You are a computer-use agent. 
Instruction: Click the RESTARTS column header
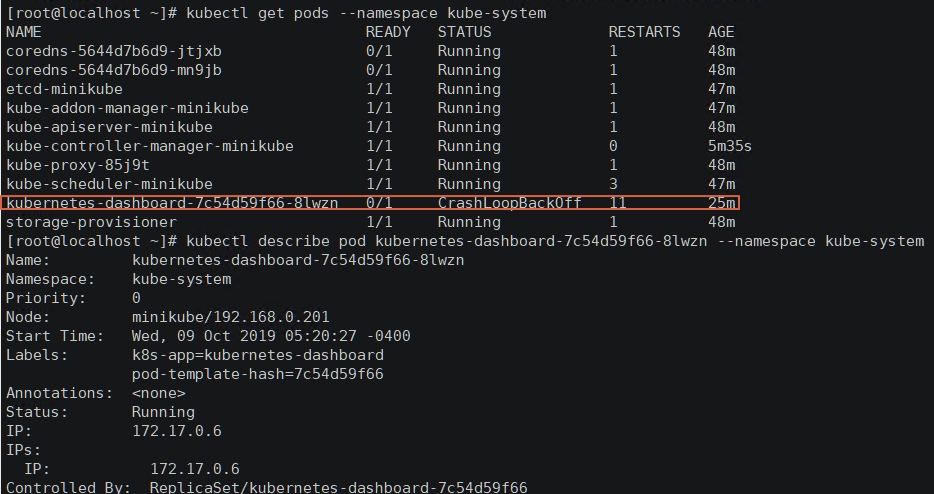645,32
